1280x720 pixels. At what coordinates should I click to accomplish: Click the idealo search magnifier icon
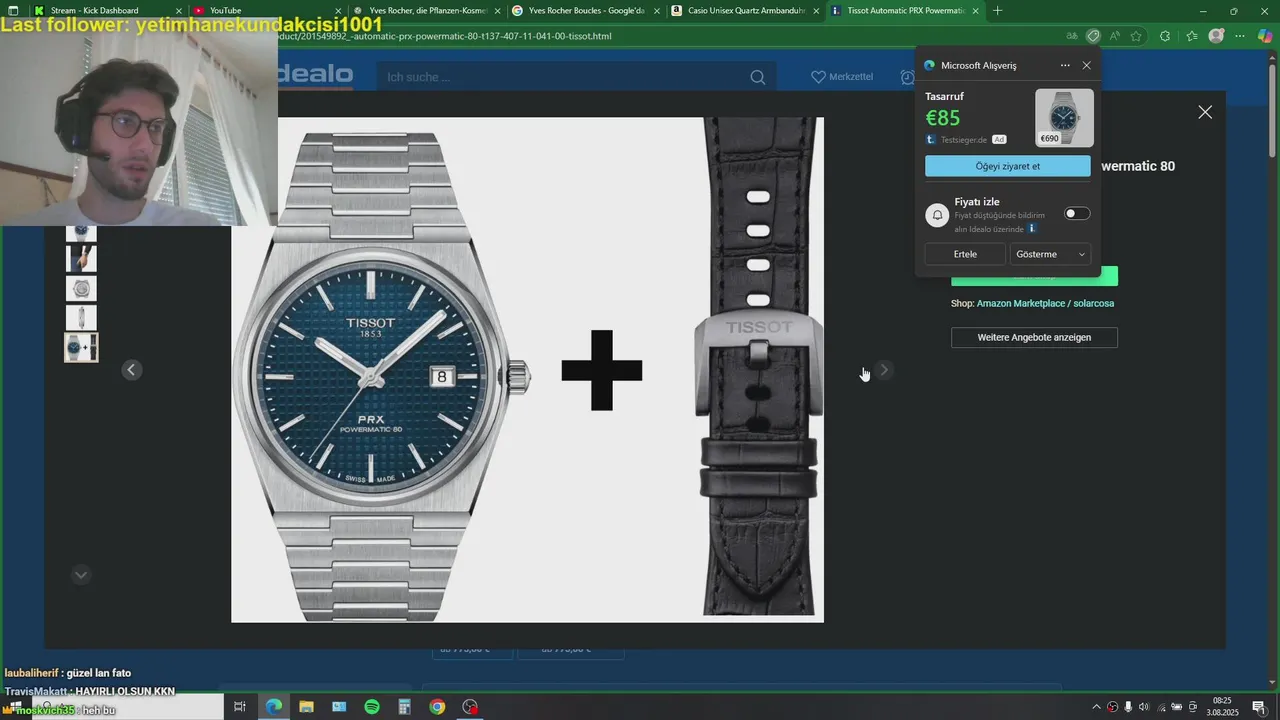(758, 77)
